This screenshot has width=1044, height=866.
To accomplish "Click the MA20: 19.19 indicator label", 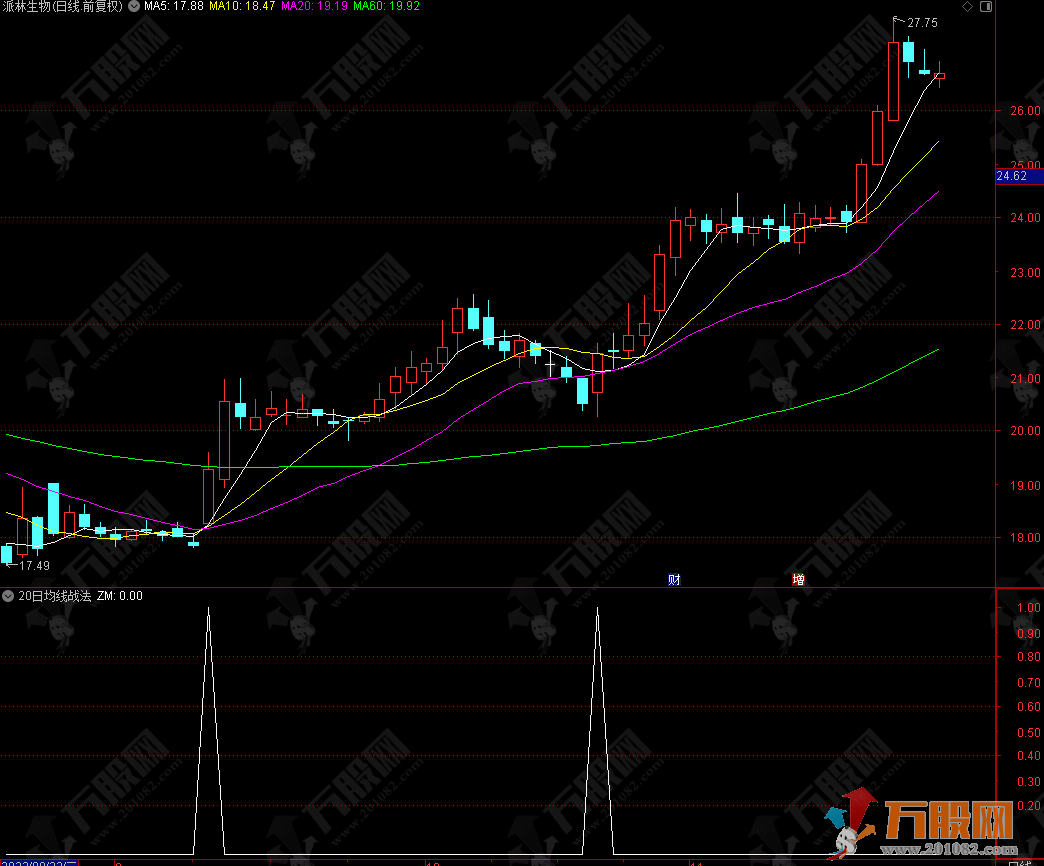I will coord(314,6).
